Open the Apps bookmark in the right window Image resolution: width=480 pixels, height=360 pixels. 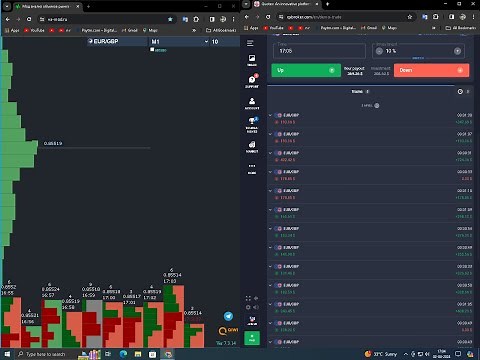click(x=251, y=28)
